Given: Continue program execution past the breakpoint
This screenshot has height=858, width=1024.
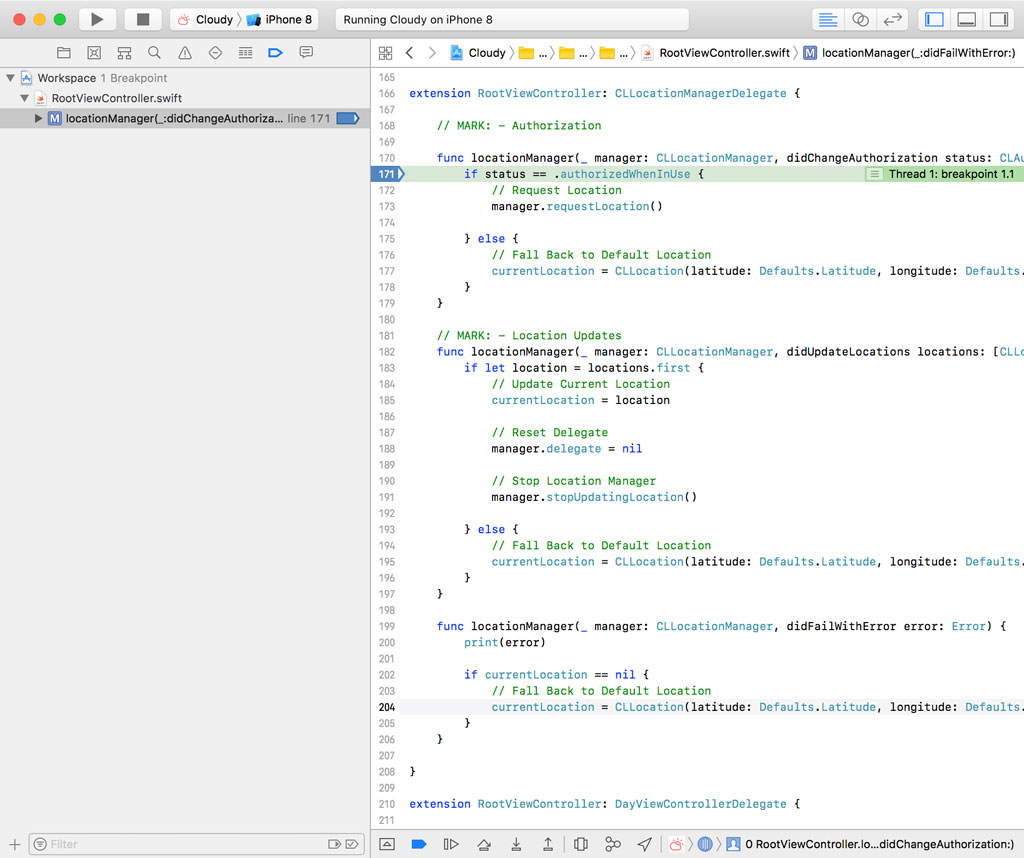Looking at the screenshot, I should (x=449, y=844).
